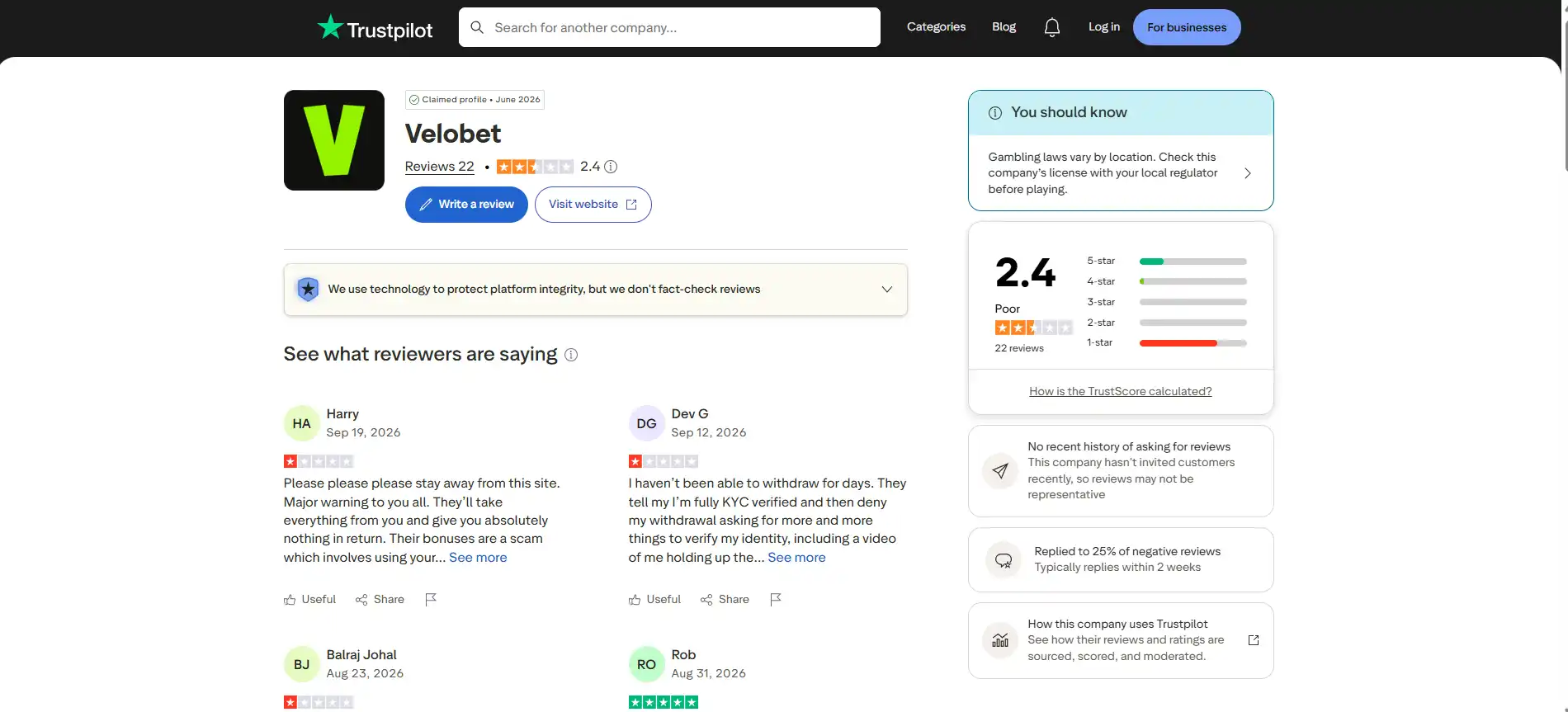
Task: Click Harry's HA avatar
Action: coord(302,423)
